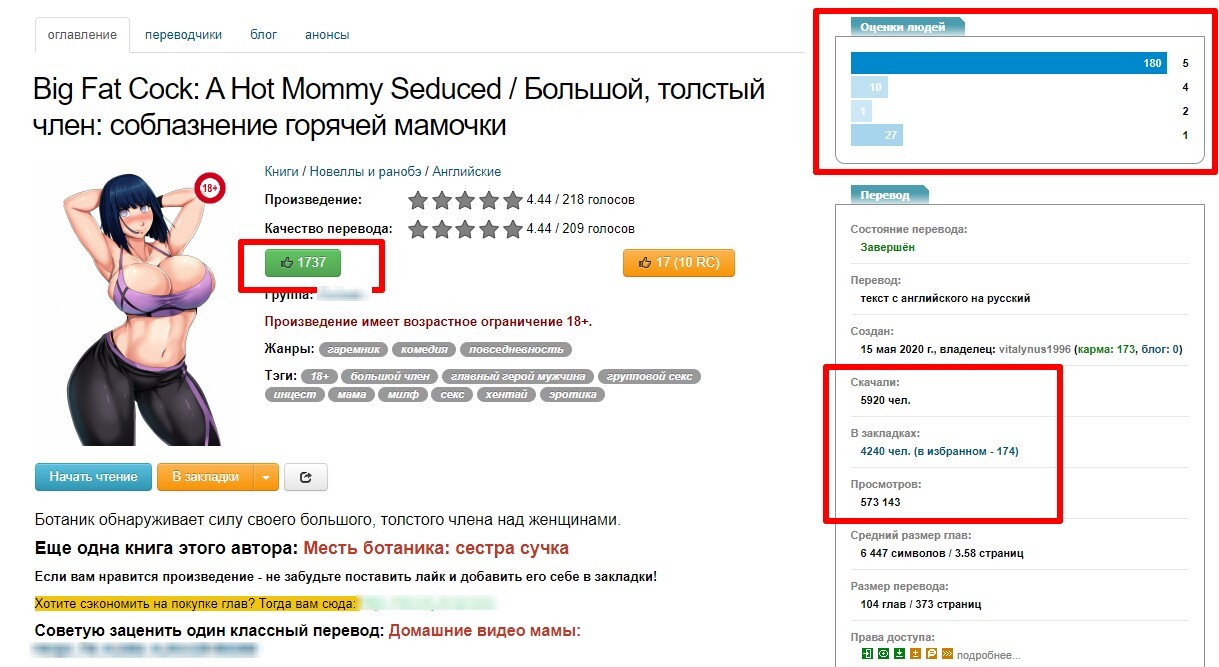The image size is (1219, 667).
Task: Select the комедия genre tag
Action: 424,349
